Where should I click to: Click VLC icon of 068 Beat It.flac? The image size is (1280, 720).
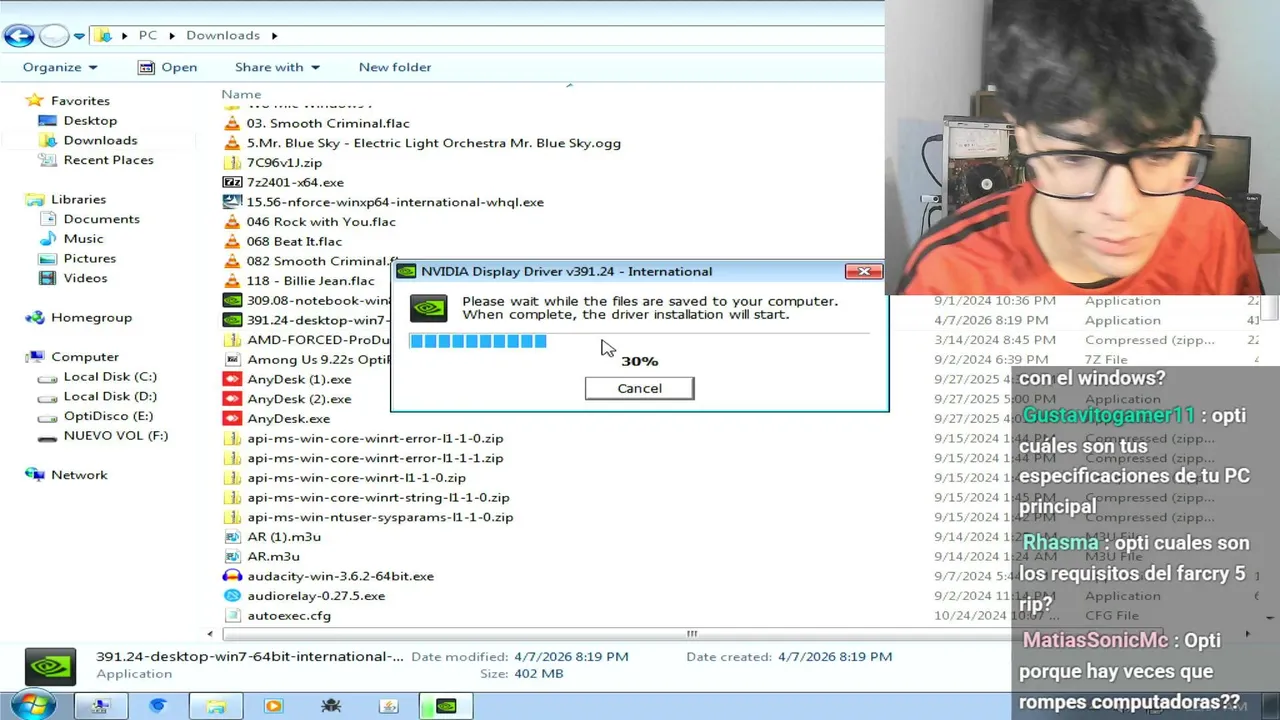[x=232, y=241]
